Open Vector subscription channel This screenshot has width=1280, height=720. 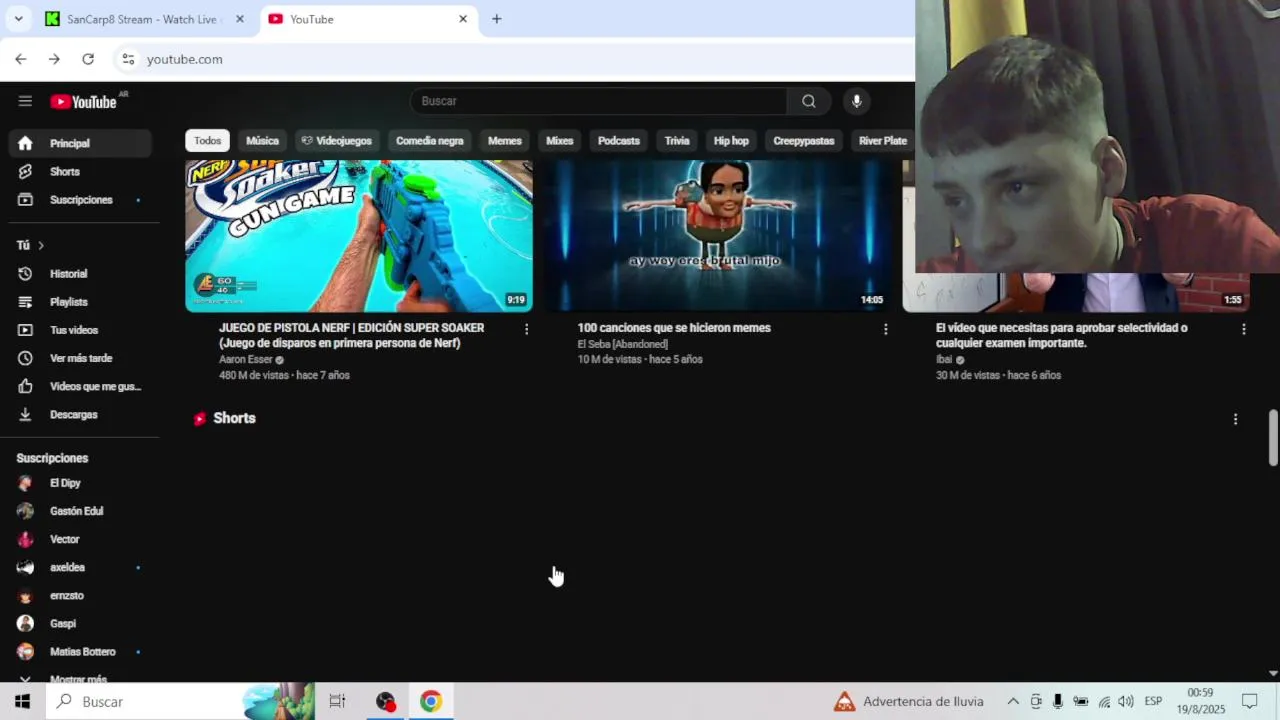[80, 539]
